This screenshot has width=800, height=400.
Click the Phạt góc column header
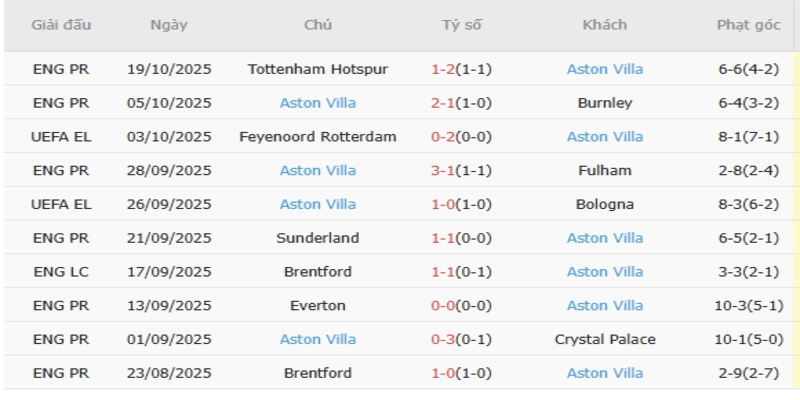(x=749, y=25)
